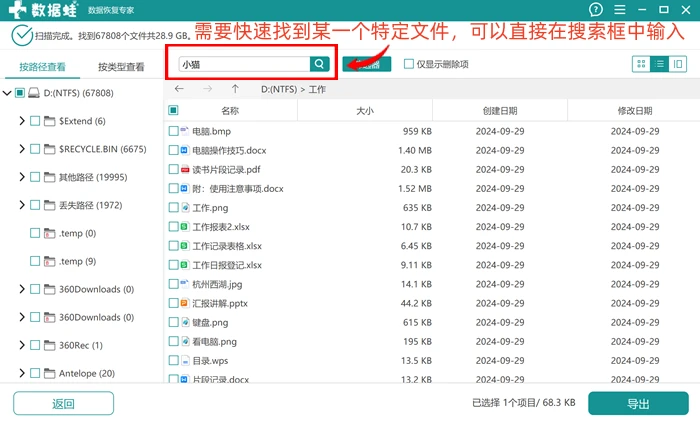
Task: Go up one folder level arrow
Action: click(x=235, y=89)
